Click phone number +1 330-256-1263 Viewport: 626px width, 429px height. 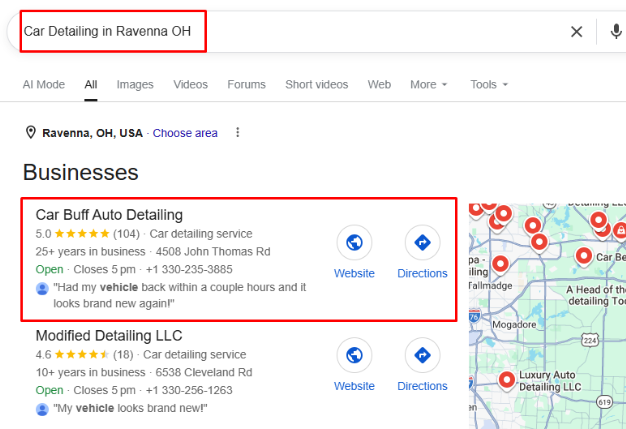189,390
